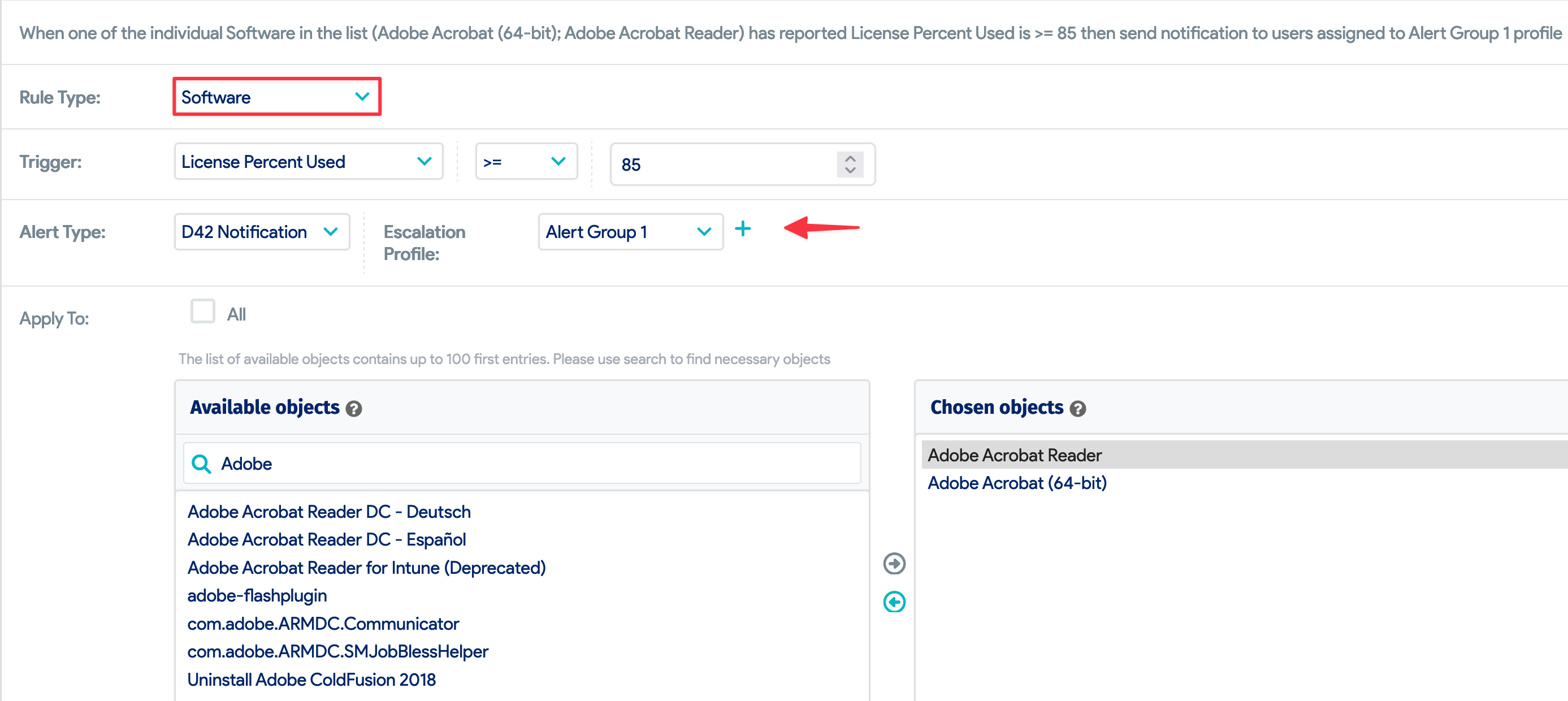Increase the trigger threshold using up stepper arrow
The height and width of the screenshot is (701, 1568).
(850, 158)
